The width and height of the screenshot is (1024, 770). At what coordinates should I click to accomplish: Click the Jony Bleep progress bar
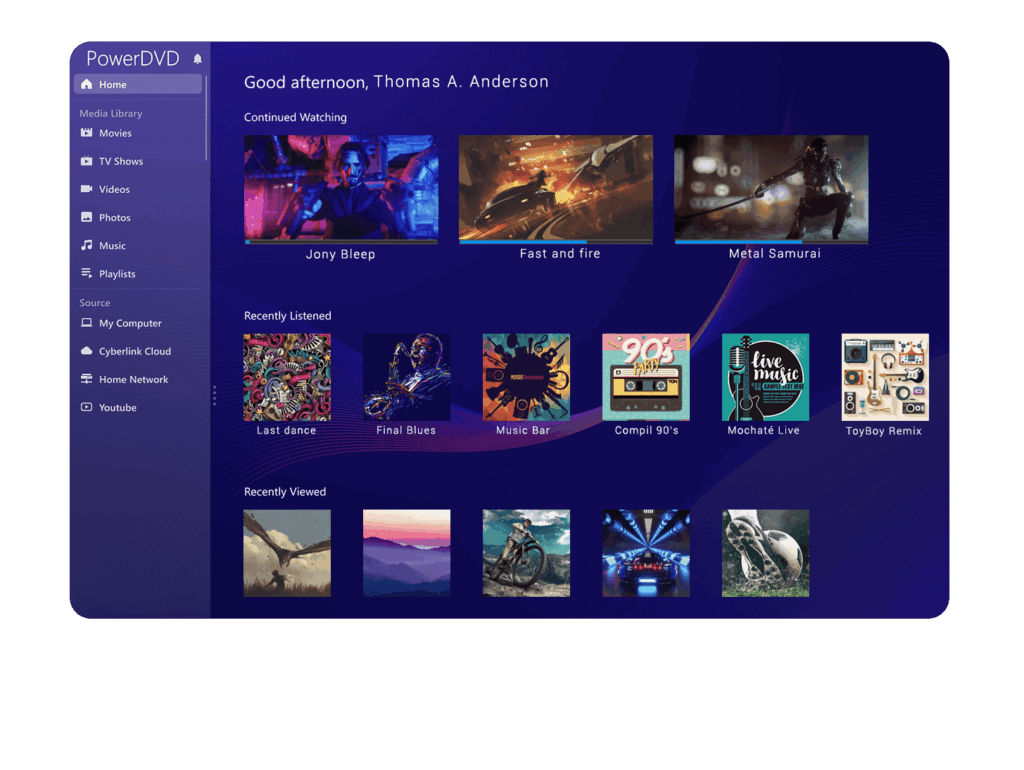tap(341, 242)
